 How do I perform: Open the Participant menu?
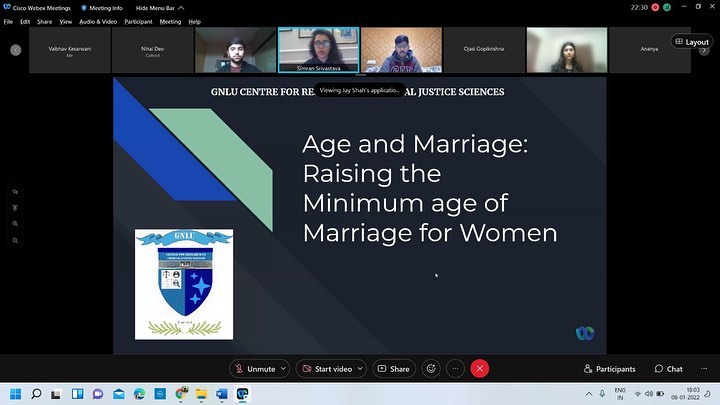point(139,21)
